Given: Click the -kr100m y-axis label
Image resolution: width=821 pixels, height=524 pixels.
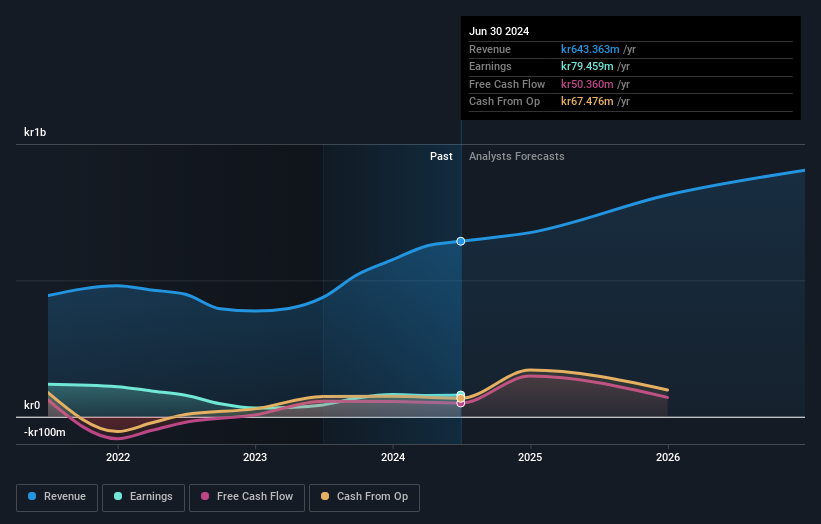Looking at the screenshot, I should coord(45,432).
